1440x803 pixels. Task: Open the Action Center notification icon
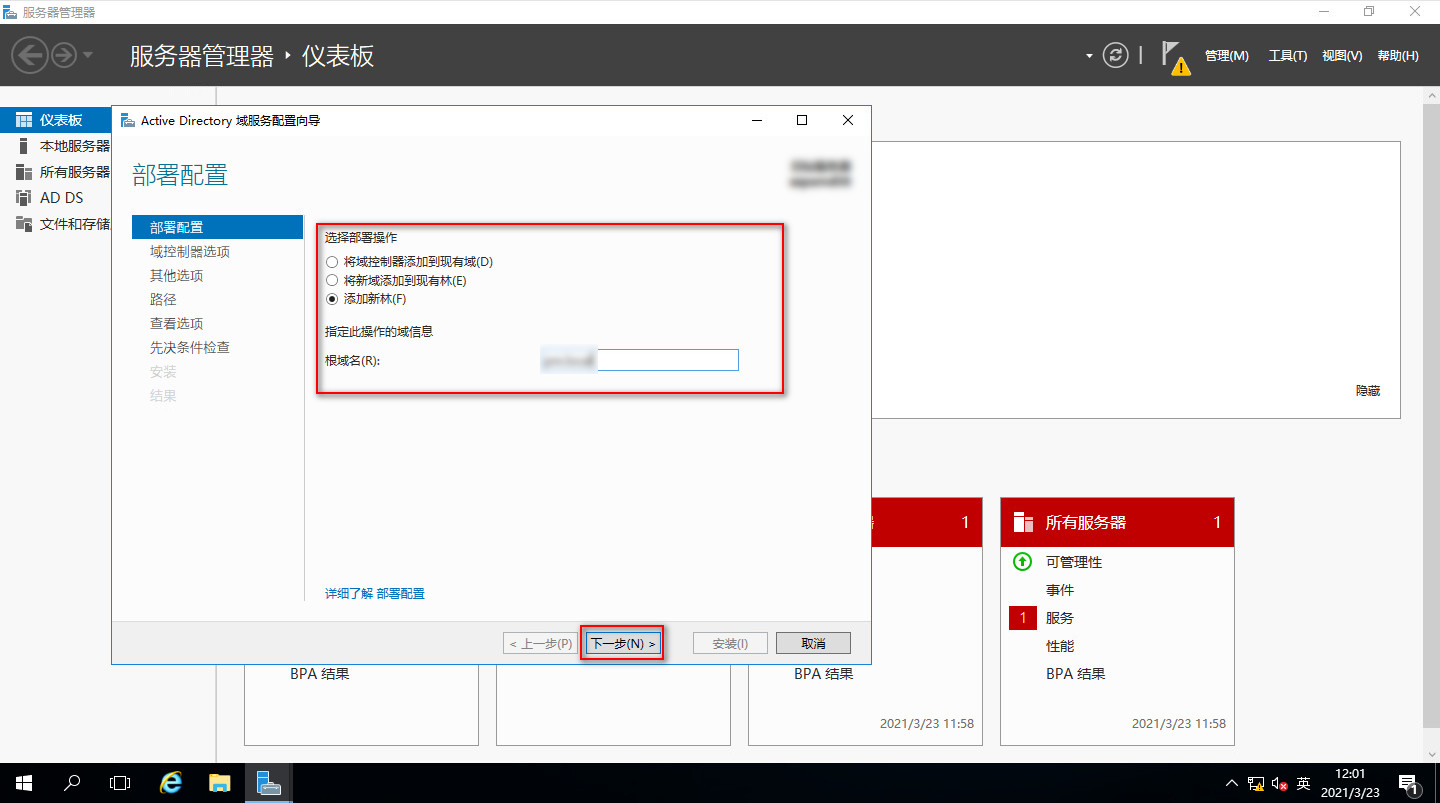[1409, 784]
